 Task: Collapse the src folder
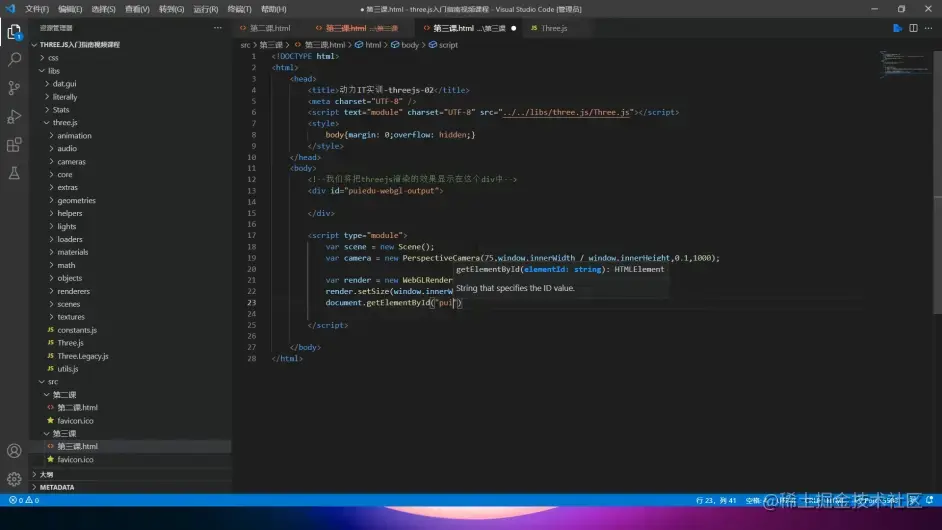53,382
